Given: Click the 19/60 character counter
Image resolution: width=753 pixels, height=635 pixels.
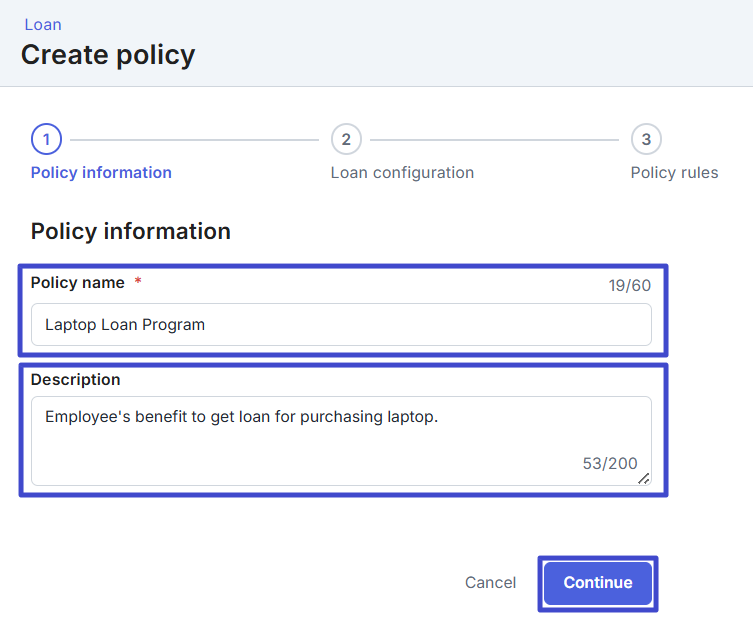Looking at the screenshot, I should [x=629, y=286].
